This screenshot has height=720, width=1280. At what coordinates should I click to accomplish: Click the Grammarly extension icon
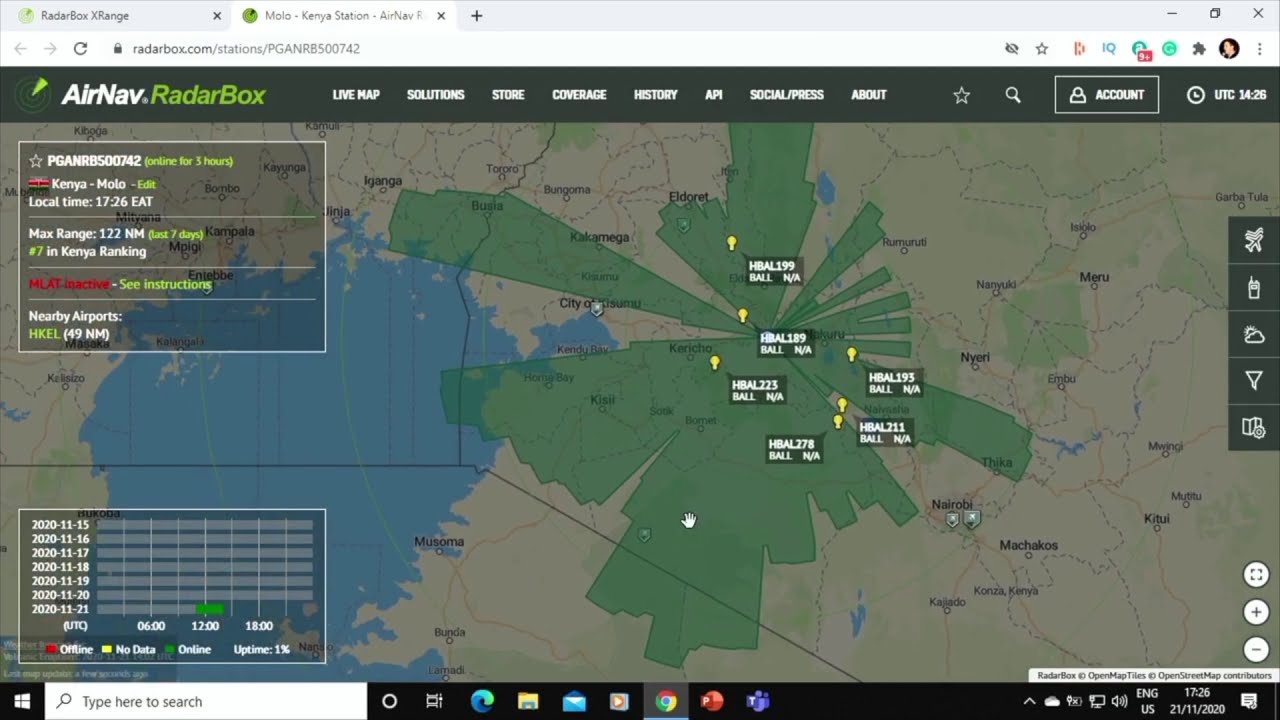(1169, 48)
